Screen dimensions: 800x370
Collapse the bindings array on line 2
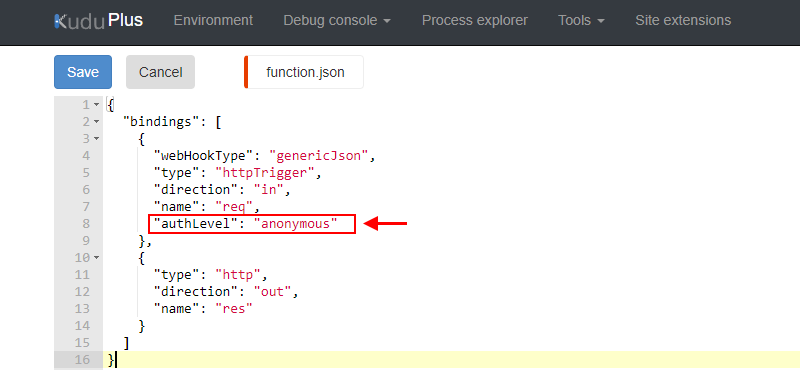click(x=96, y=121)
